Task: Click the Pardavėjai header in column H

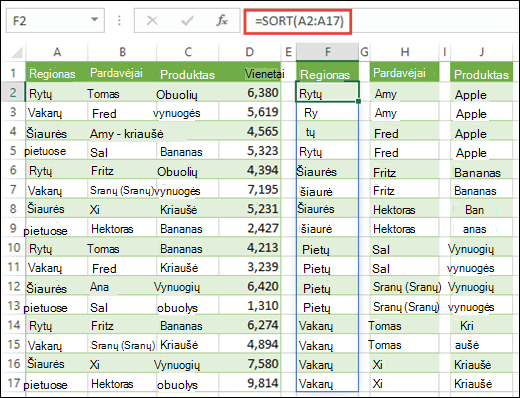Action: click(405, 72)
